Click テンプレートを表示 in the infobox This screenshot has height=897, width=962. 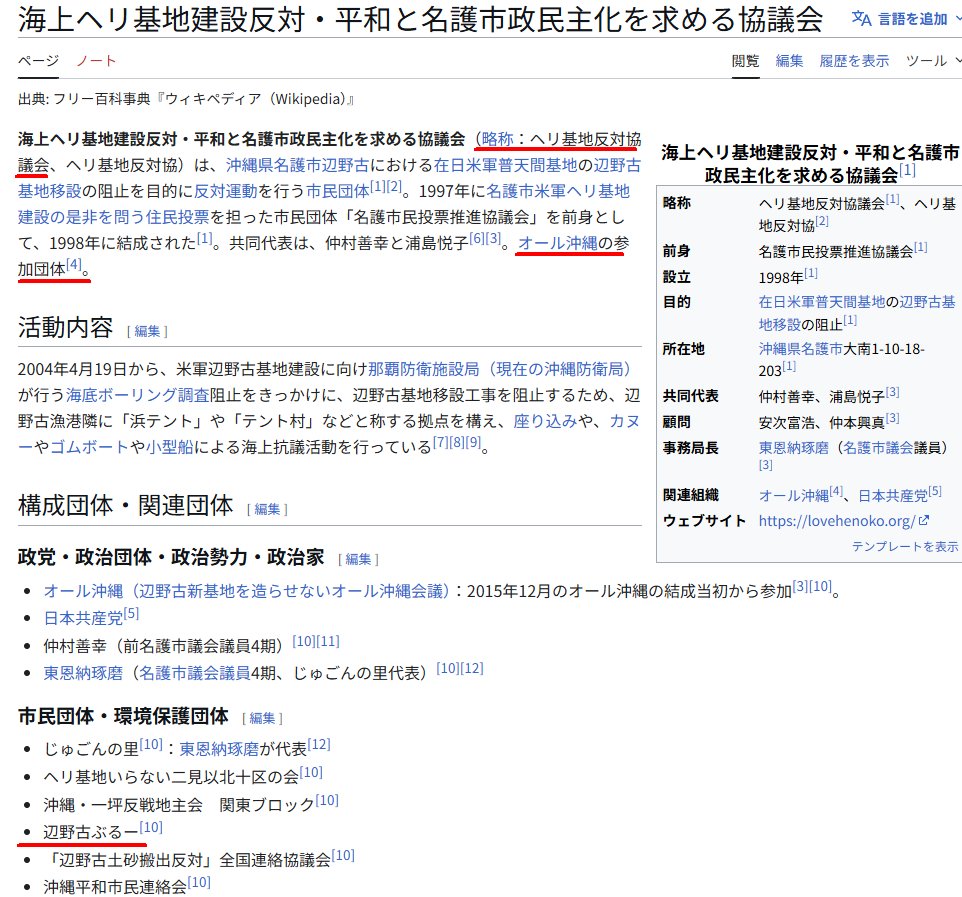tap(904, 546)
